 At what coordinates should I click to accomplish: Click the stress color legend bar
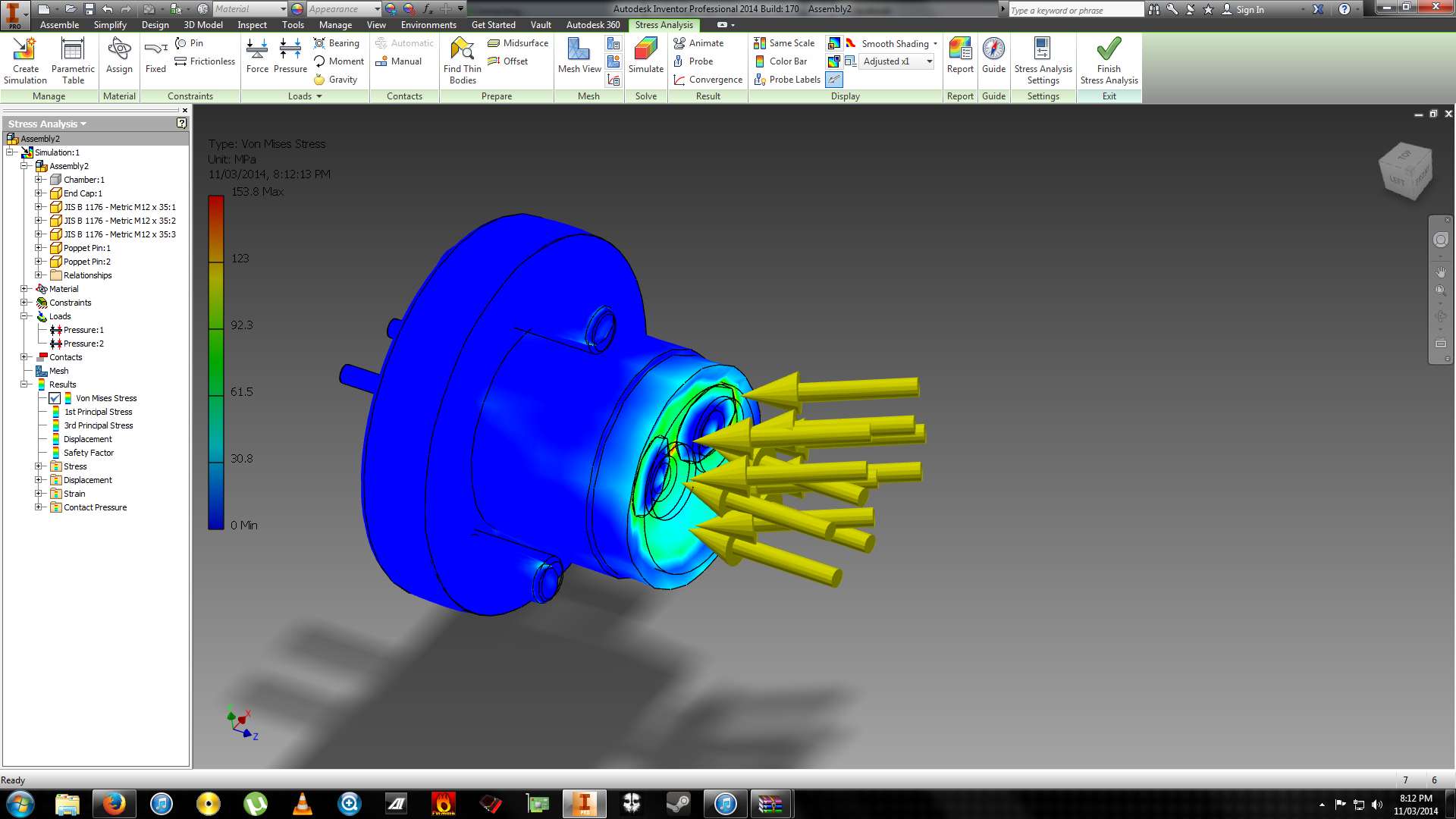pos(215,362)
